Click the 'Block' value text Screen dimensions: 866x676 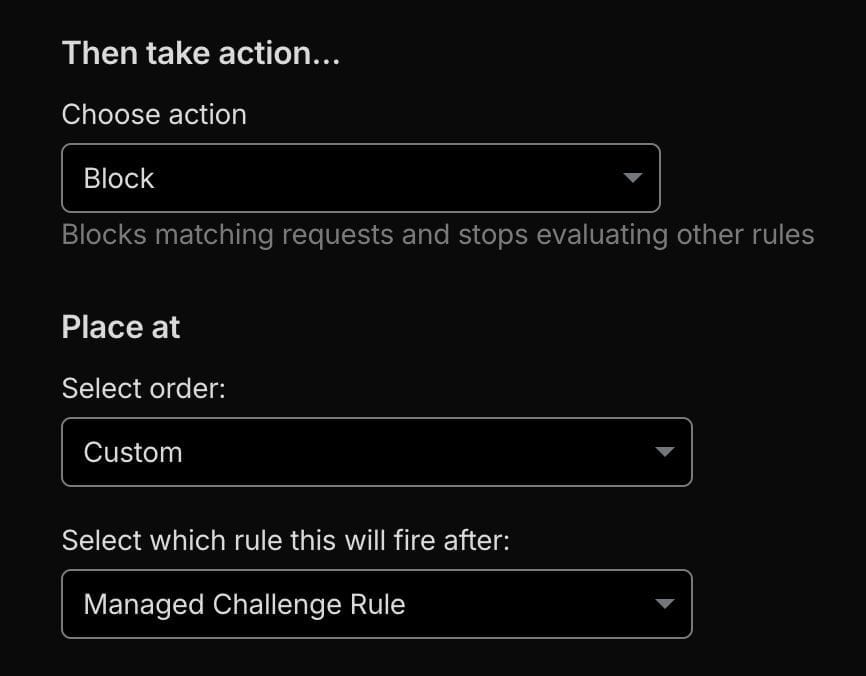[119, 178]
